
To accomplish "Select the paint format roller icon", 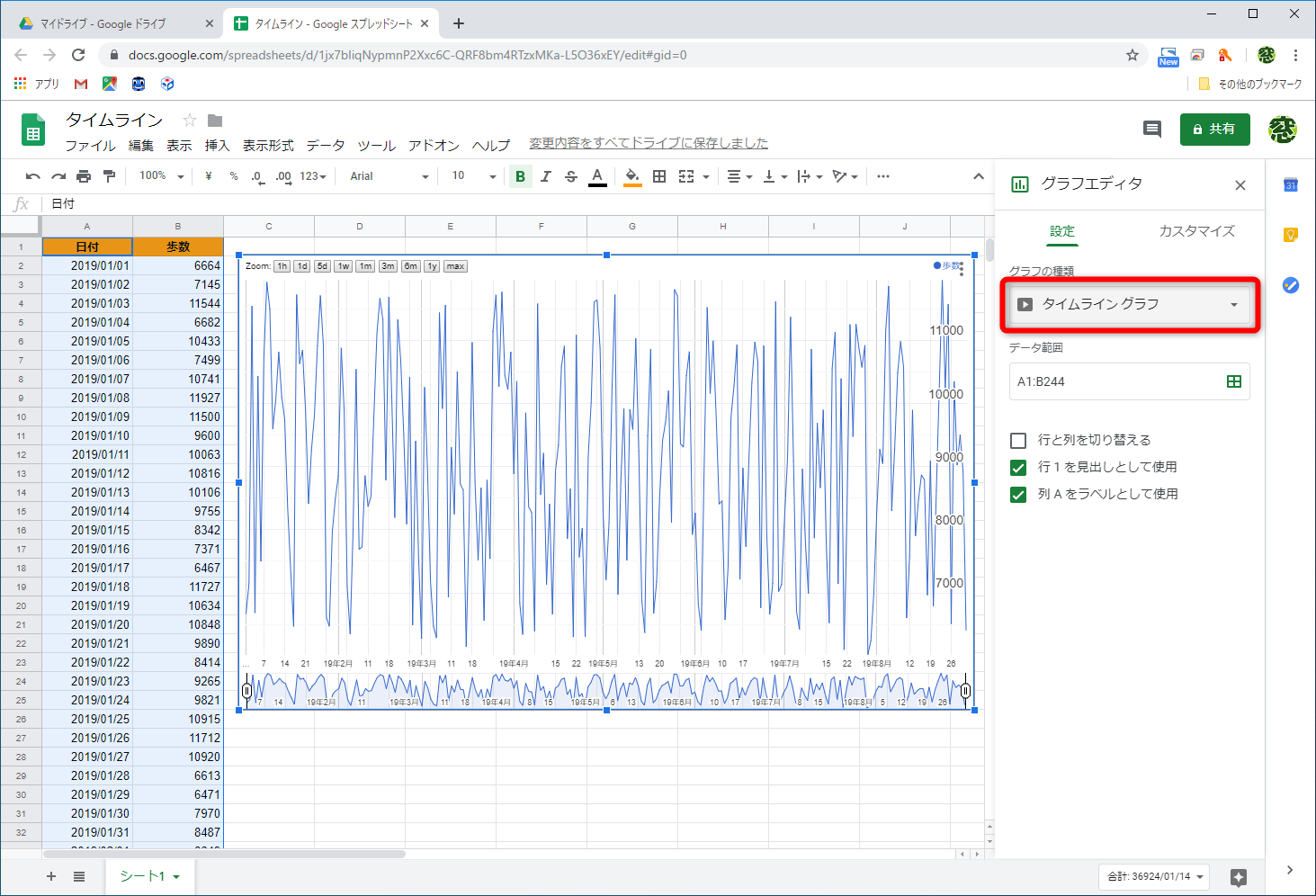I will [x=109, y=176].
